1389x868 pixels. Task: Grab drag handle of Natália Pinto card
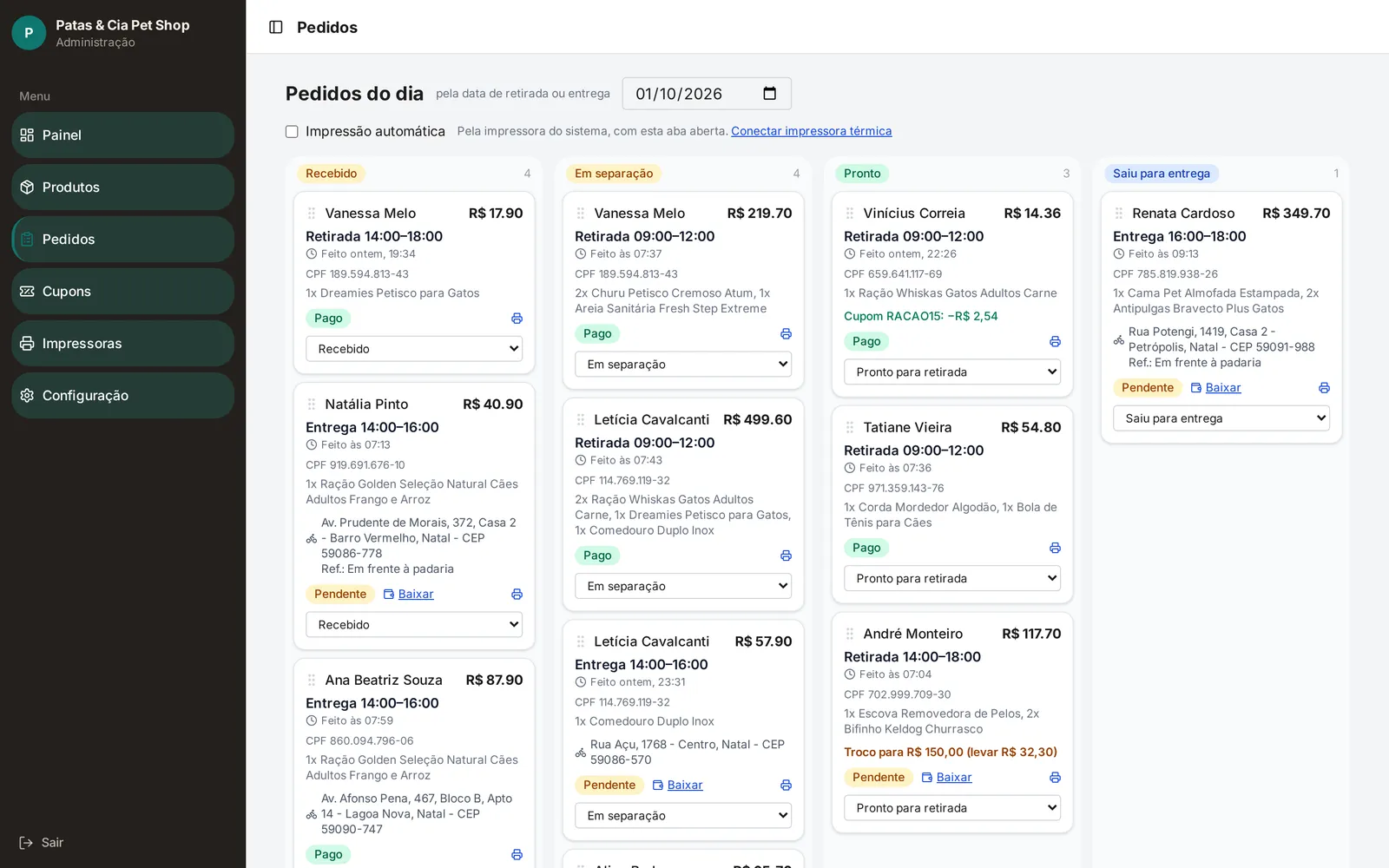[312, 404]
